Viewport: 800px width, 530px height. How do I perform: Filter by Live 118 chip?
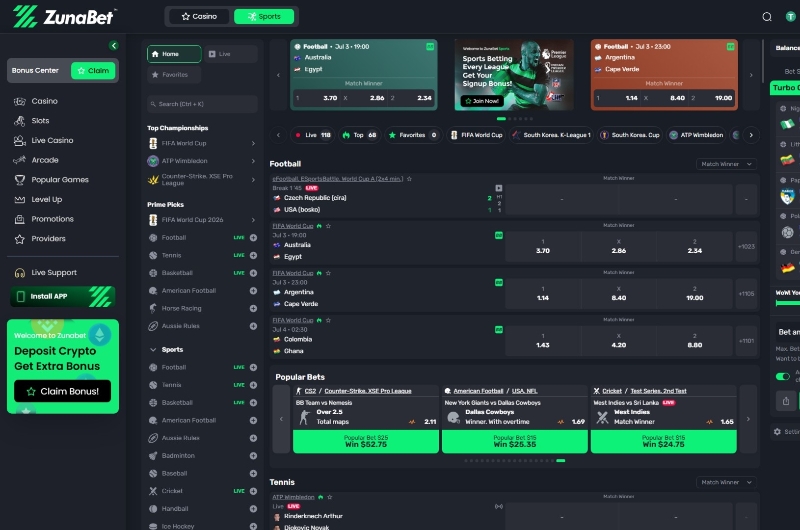tap(312, 135)
